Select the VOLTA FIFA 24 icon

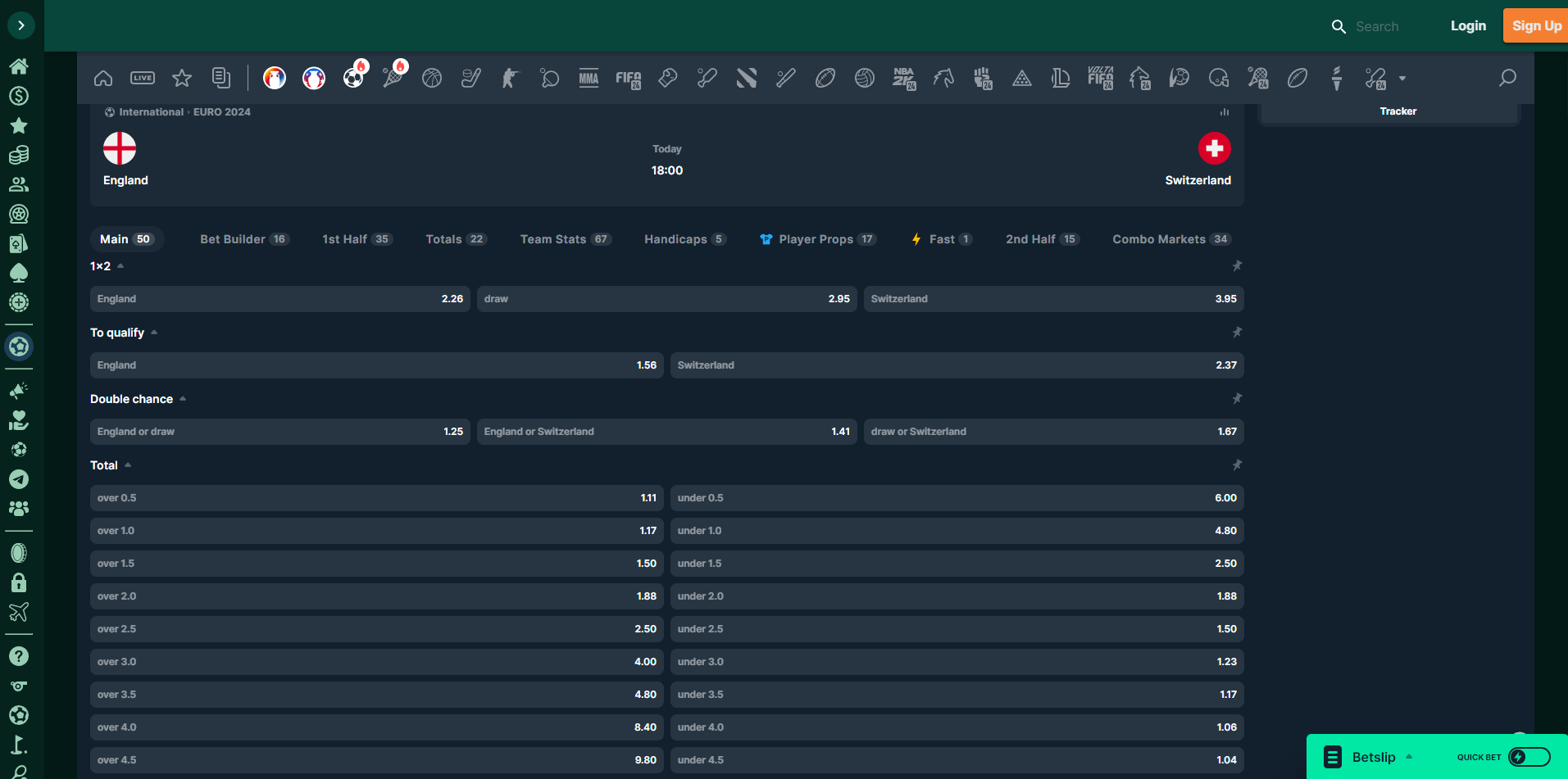point(1101,78)
